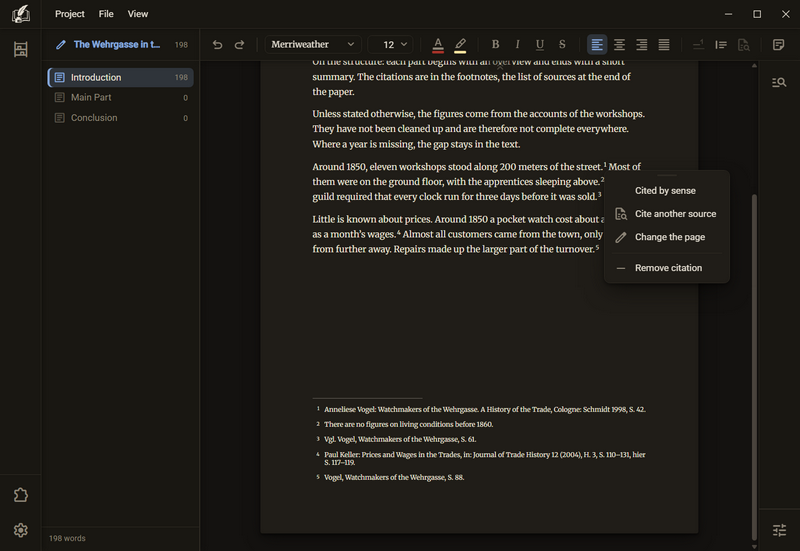The width and height of the screenshot is (800, 551).
Task: Click footnote 5 'Vogel' S. 88
Action: click(x=394, y=478)
